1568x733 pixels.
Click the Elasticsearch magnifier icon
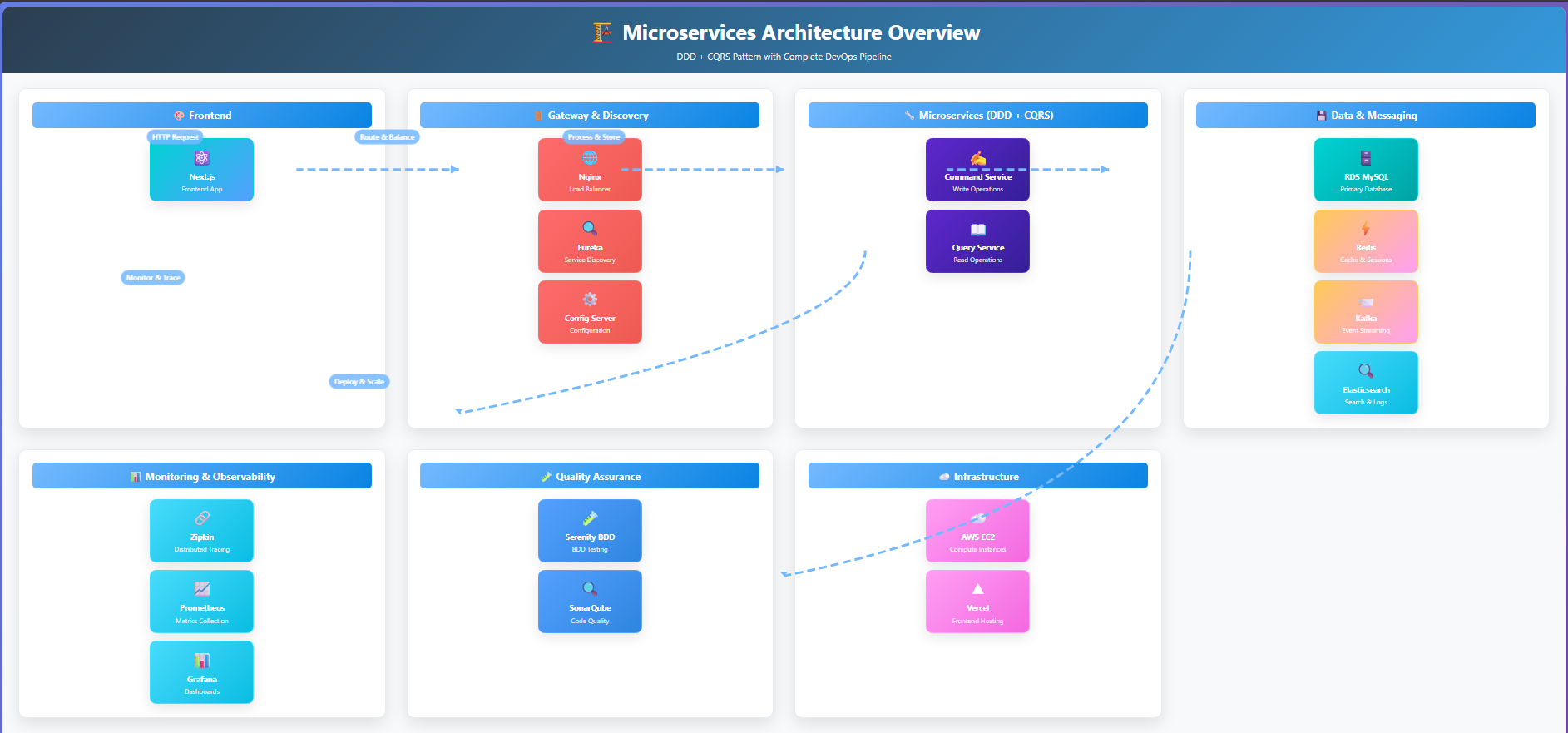(1366, 371)
